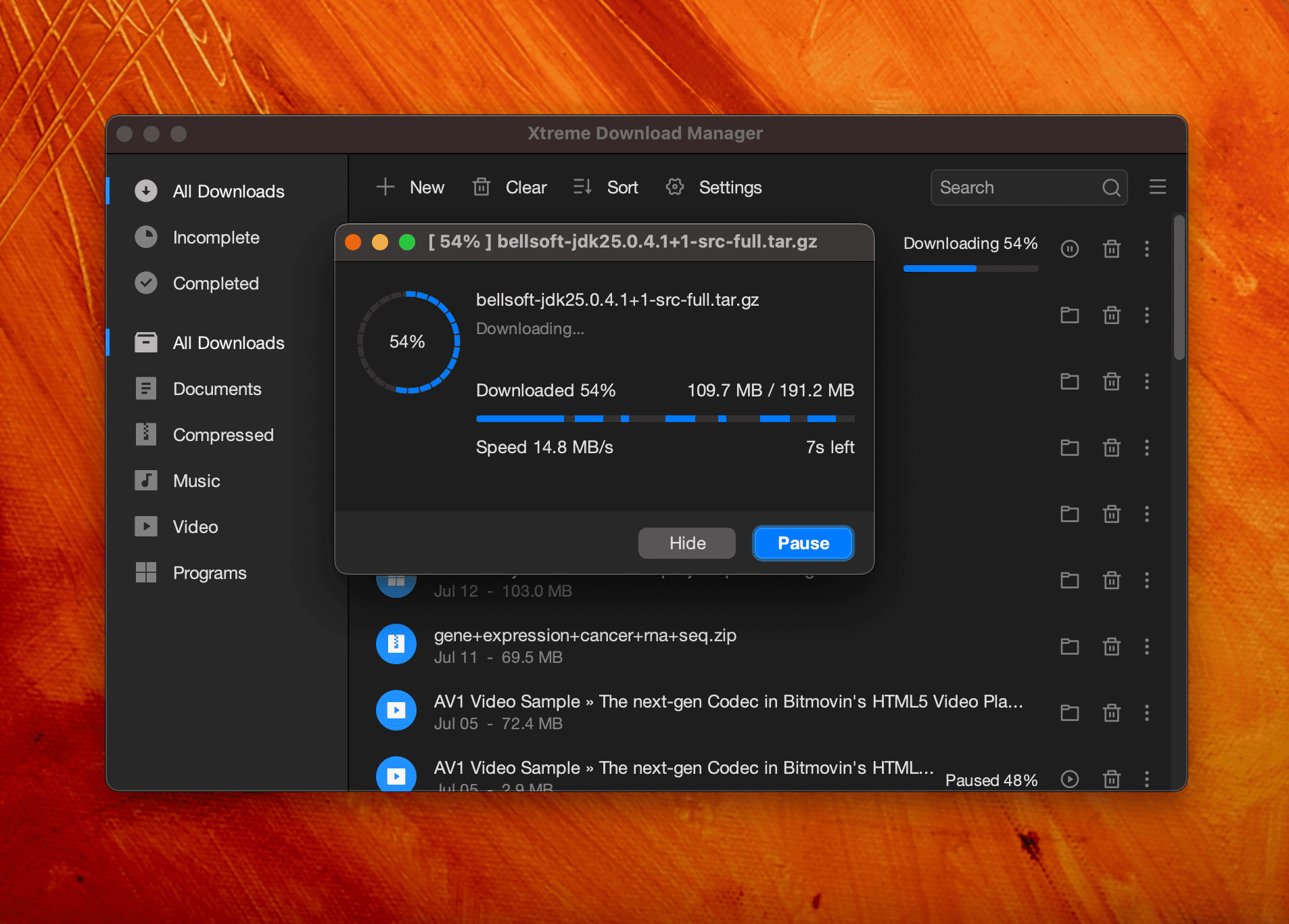Open more options for Downloading 54% row

[x=1147, y=249]
